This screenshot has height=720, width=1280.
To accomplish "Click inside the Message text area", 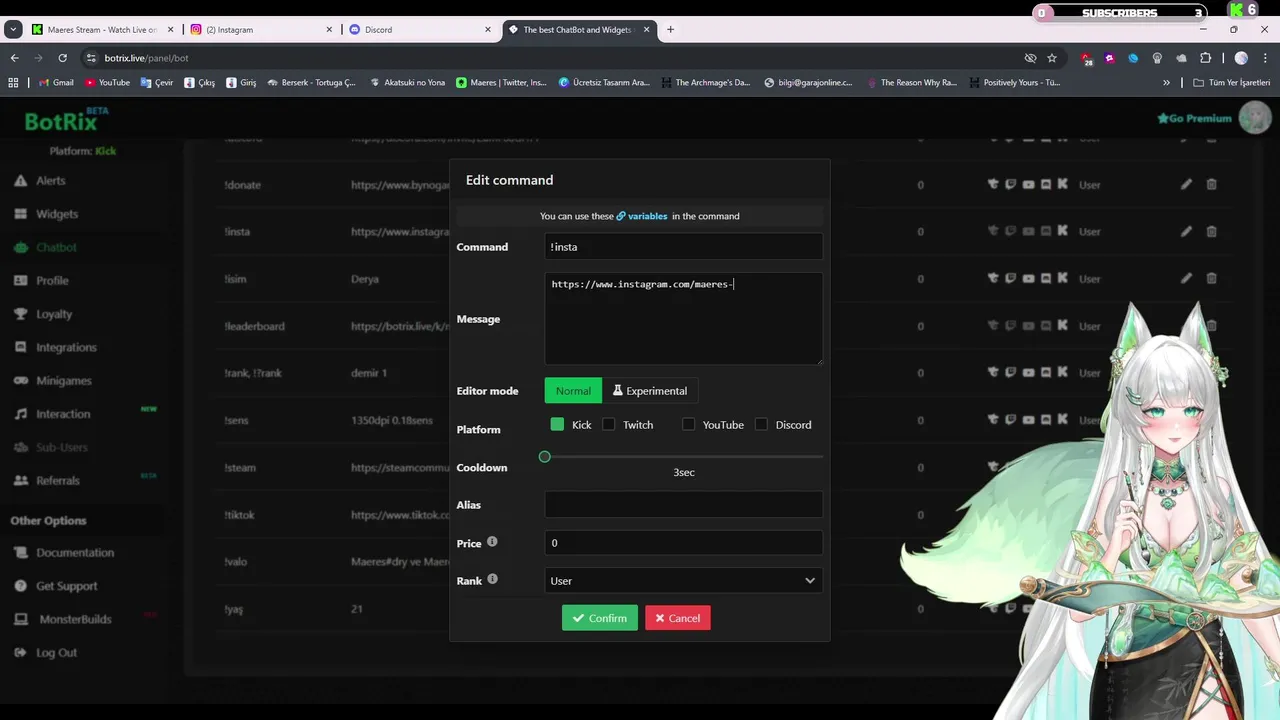I will tap(684, 319).
